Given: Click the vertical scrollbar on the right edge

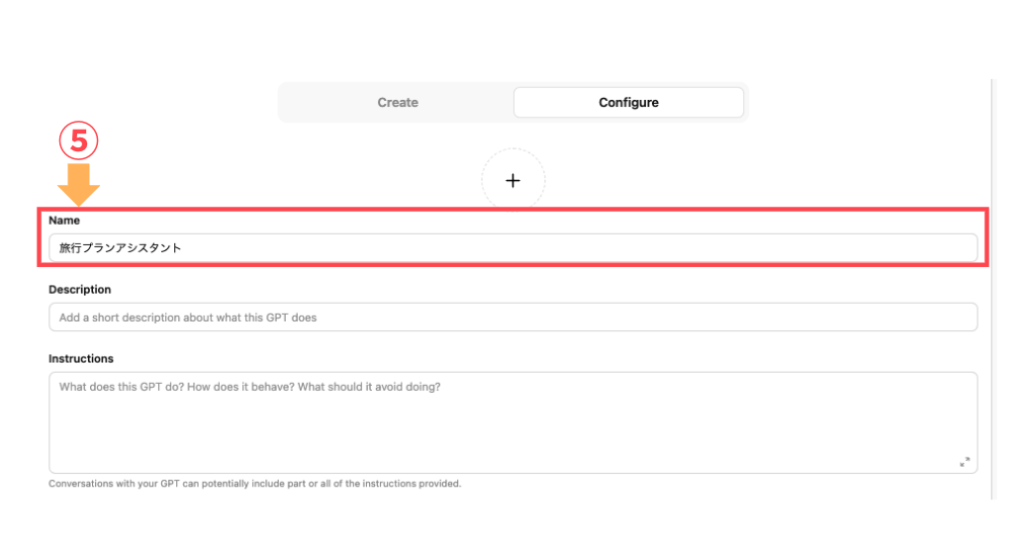Looking at the screenshot, I should point(991,289).
